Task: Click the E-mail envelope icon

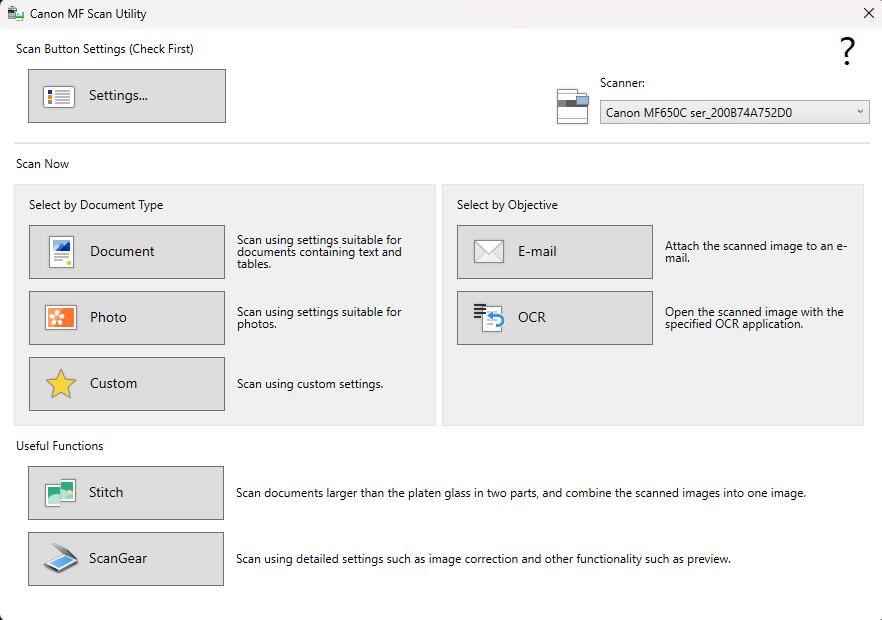Action: (488, 252)
